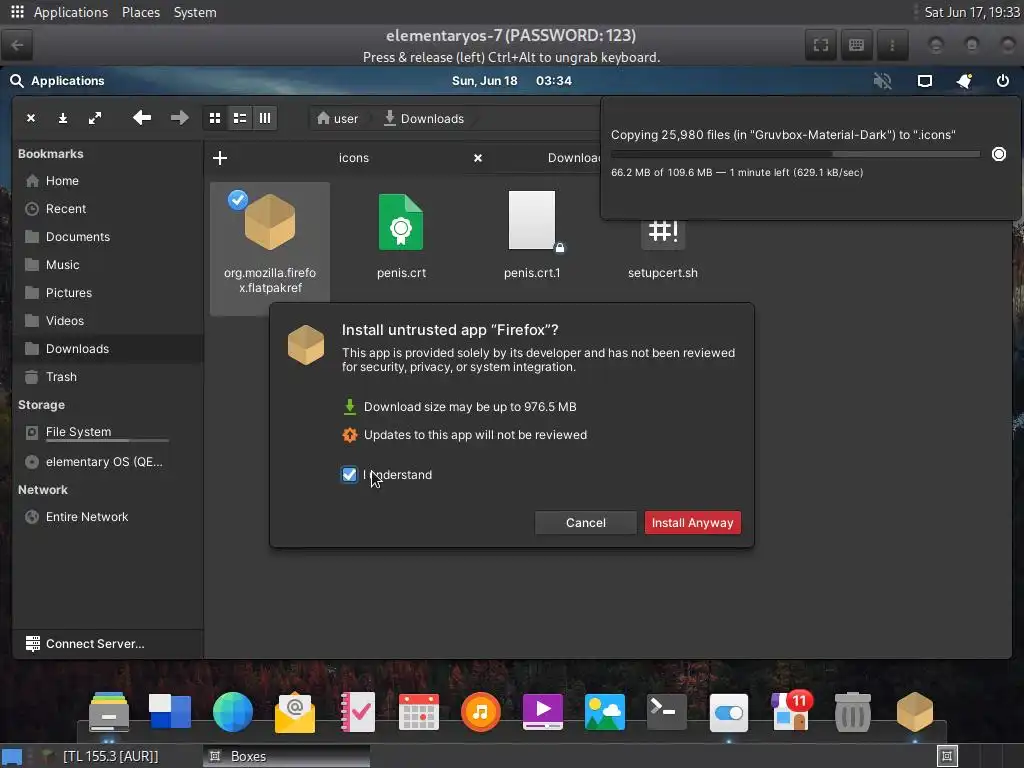This screenshot has width=1024, height=768.
Task: Select the penis.crt certificate file
Action: point(401,236)
